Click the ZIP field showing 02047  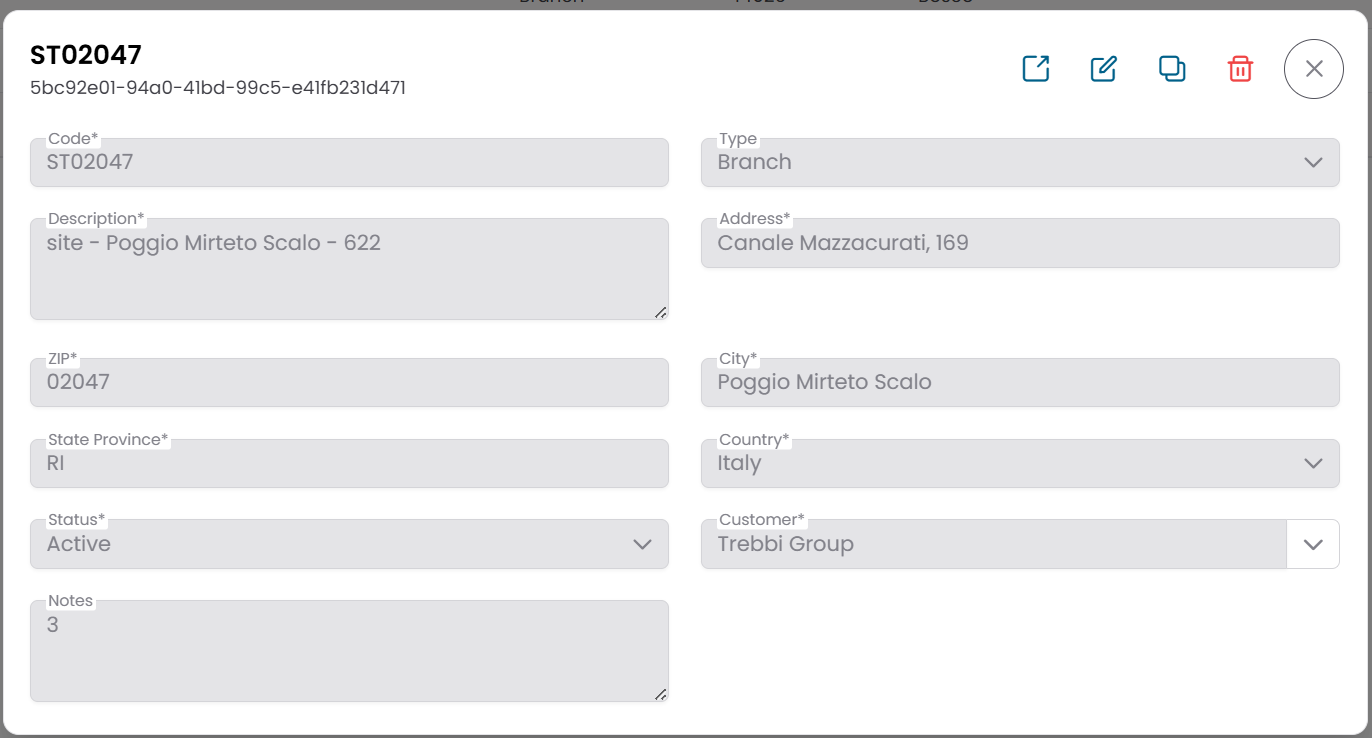pyautogui.click(x=349, y=382)
